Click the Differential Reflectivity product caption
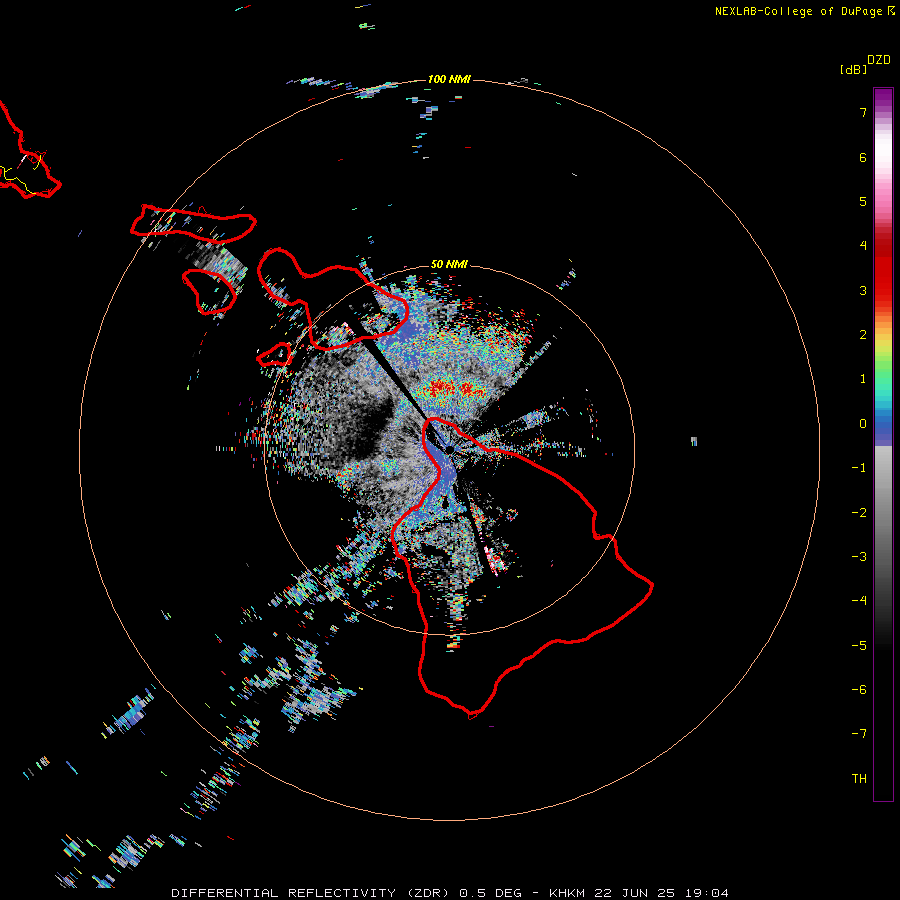The height and width of the screenshot is (900, 900). click(450, 893)
